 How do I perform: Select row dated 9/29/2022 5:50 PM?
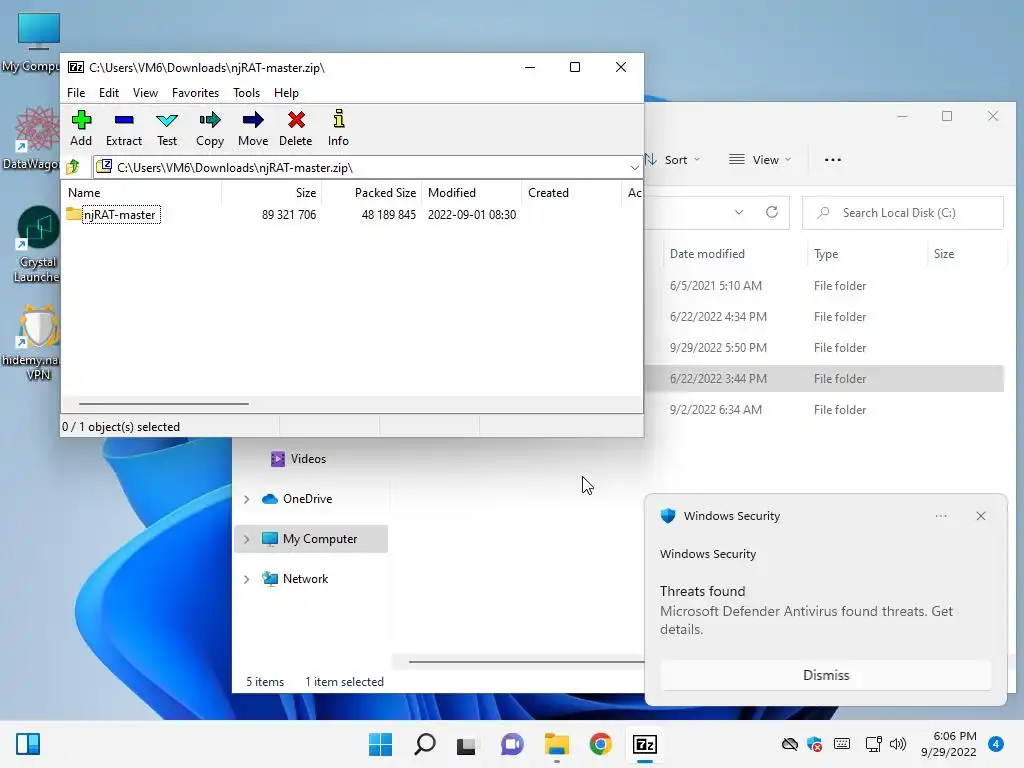point(824,347)
